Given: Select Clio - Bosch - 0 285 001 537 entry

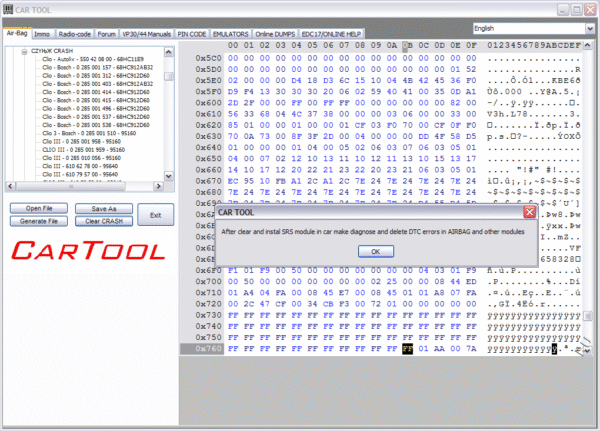Looking at the screenshot, I should (96, 117).
